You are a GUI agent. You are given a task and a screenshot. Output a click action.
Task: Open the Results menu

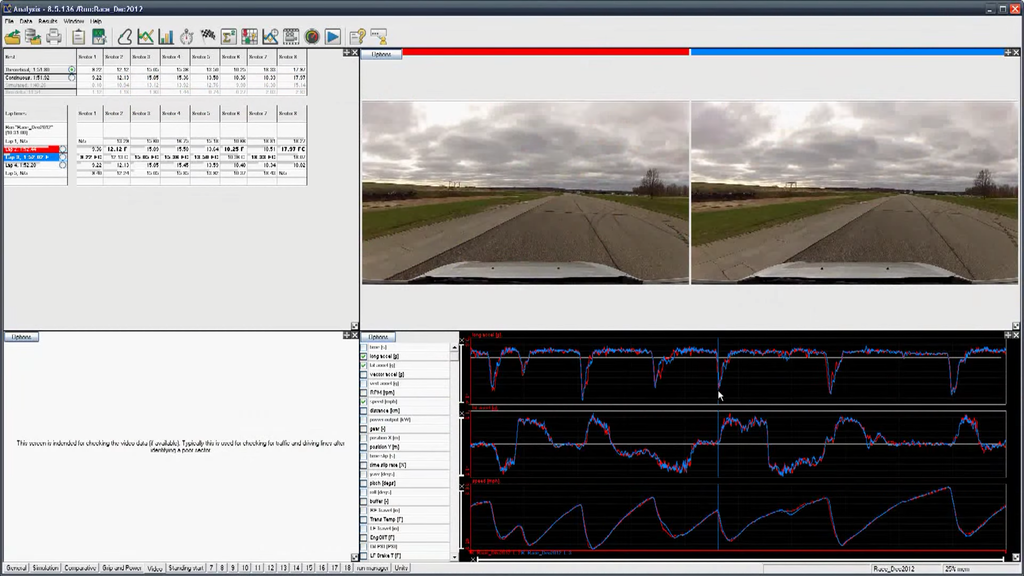pyautogui.click(x=48, y=20)
